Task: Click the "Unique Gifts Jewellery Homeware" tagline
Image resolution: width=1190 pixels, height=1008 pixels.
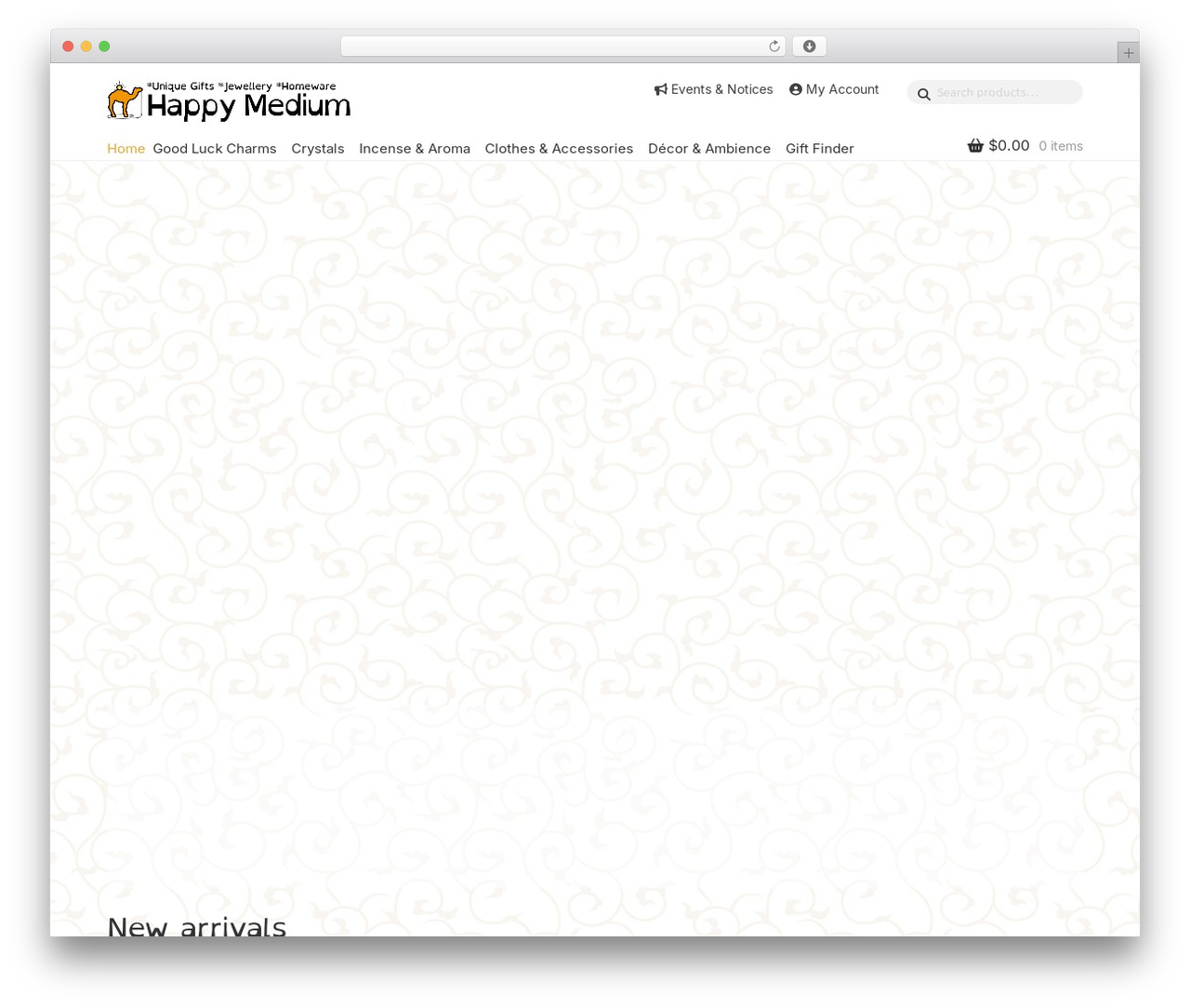Action: pyautogui.click(x=242, y=86)
